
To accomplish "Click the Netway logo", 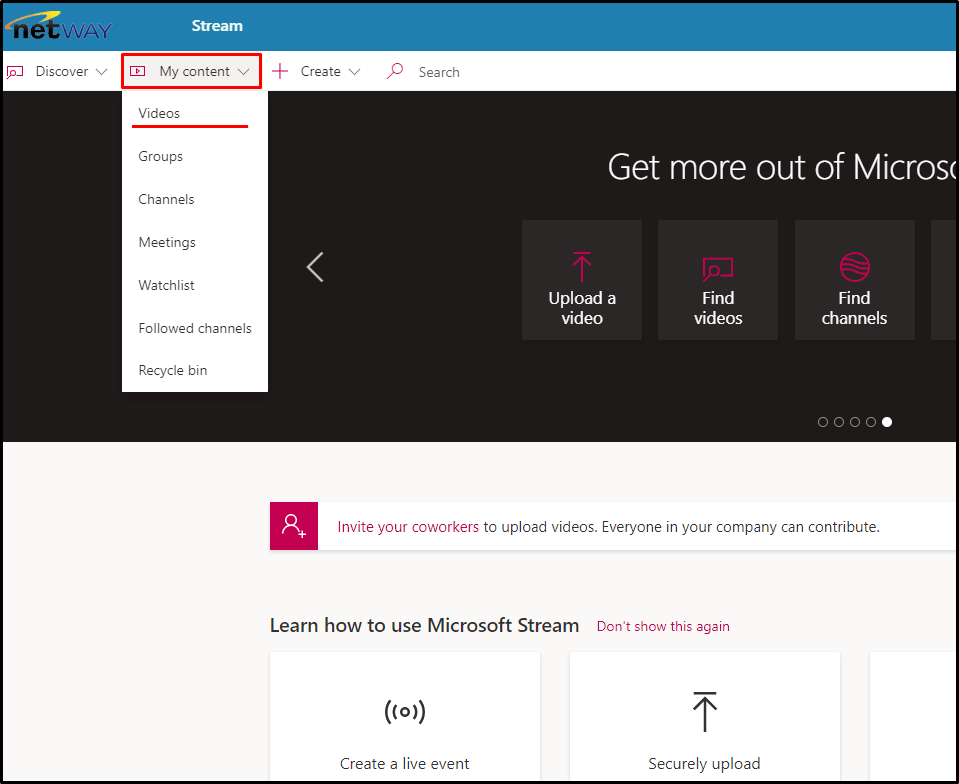I will [x=58, y=26].
